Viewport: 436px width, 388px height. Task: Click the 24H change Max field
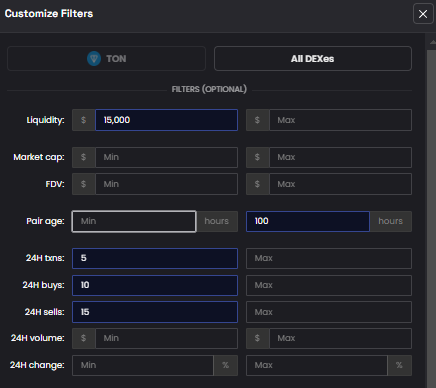click(x=317, y=365)
